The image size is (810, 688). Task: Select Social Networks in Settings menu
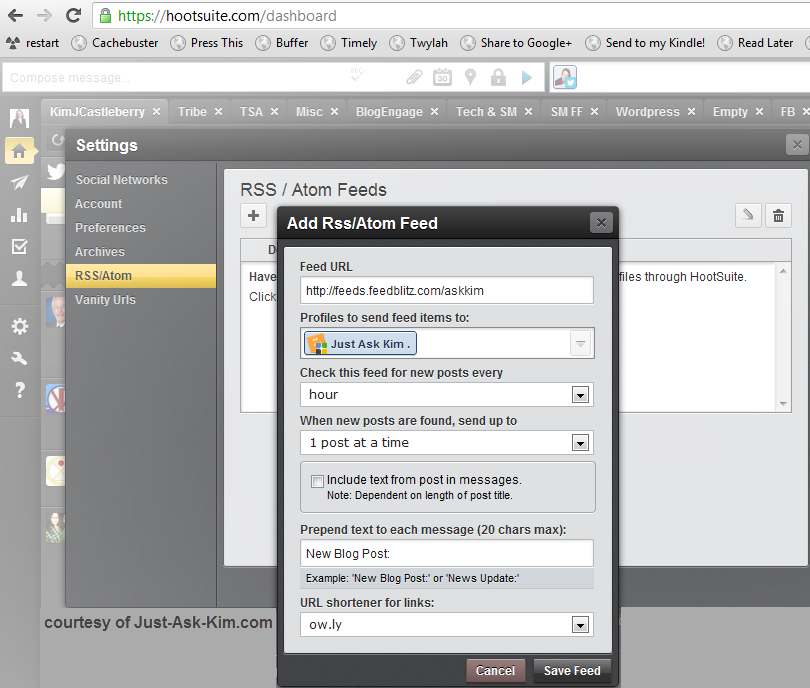121,180
